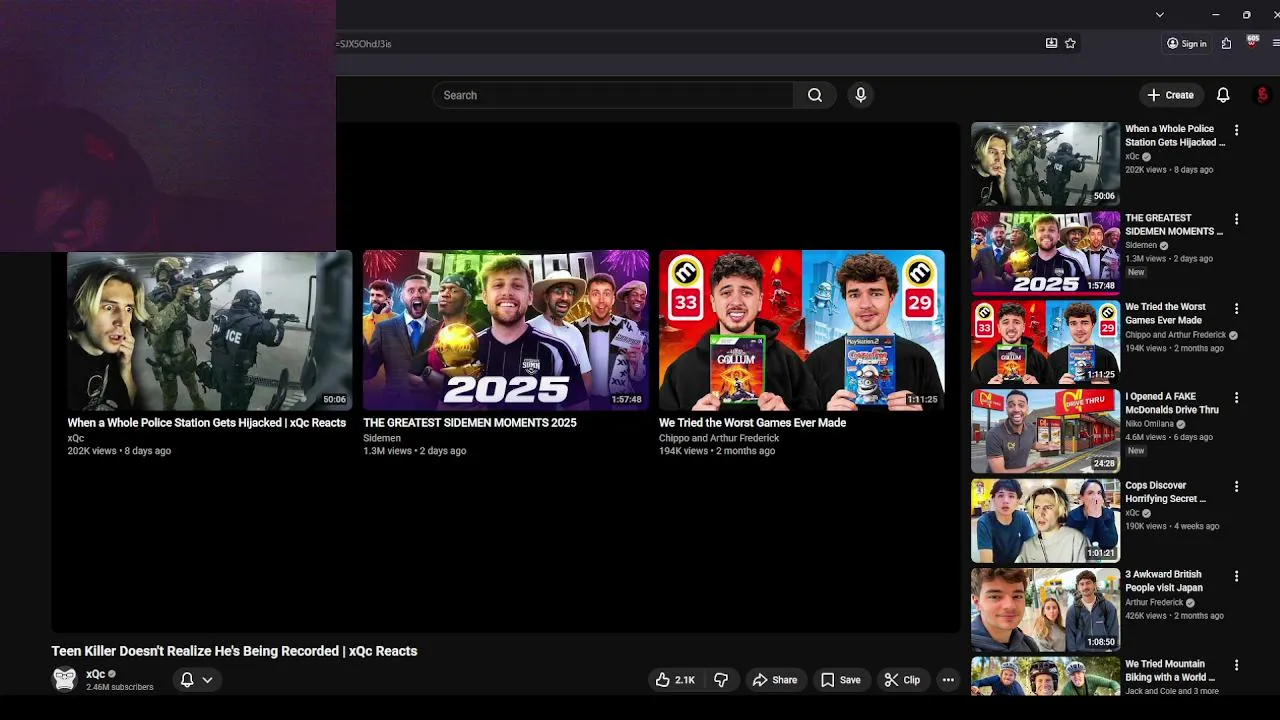Open options for 'I Opened A FAKE McDonalds' video

[x=1236, y=397]
